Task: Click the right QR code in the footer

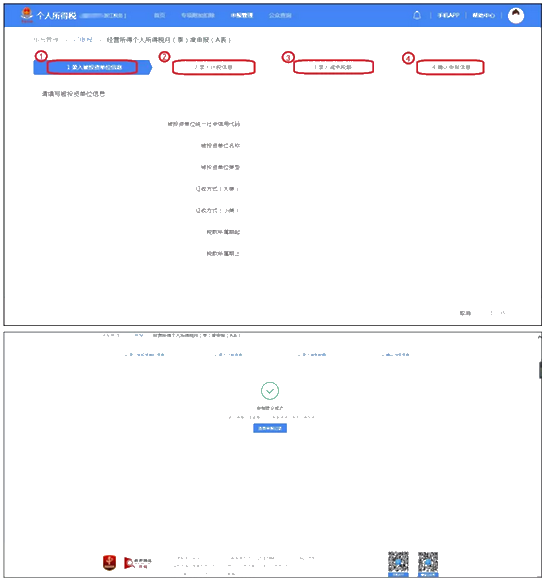Action: pyautogui.click(x=428, y=563)
